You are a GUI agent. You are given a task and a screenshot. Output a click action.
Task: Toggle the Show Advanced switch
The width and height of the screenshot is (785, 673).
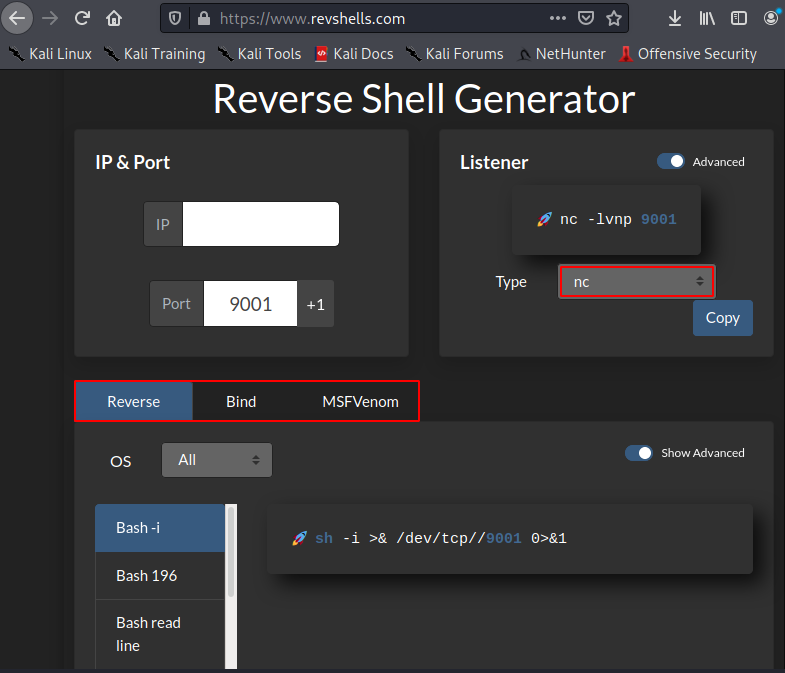coord(639,453)
